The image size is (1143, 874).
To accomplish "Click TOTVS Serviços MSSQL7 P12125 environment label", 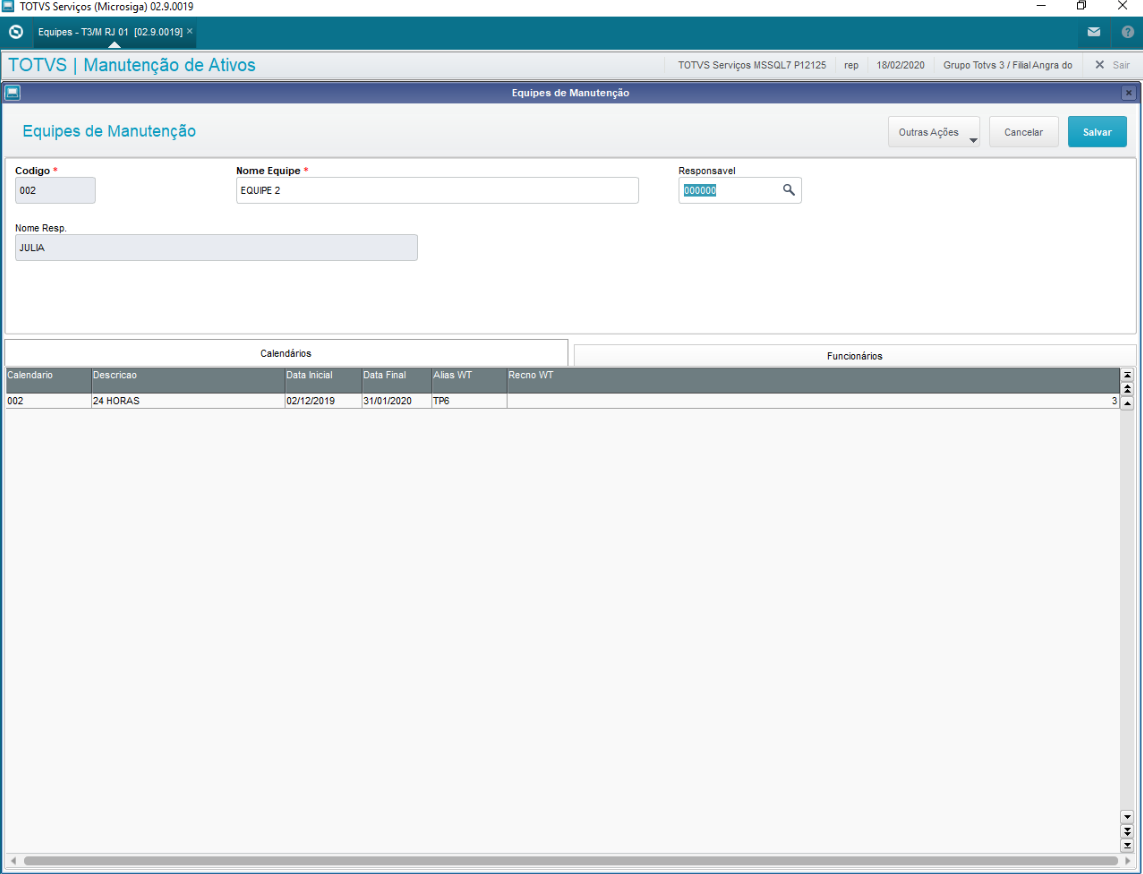I will (x=752, y=65).
